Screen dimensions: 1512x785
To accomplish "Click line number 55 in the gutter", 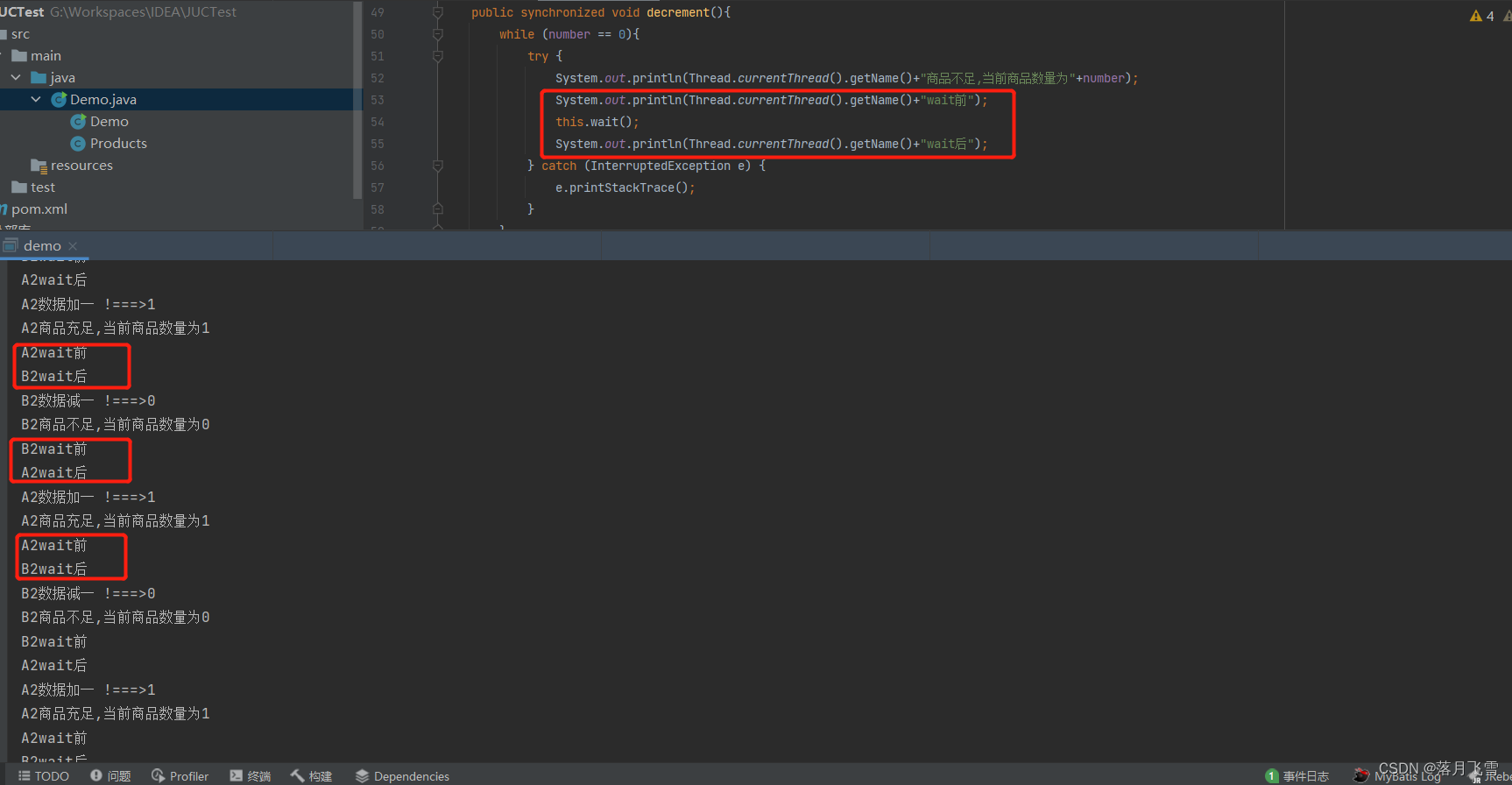I will coord(378,144).
